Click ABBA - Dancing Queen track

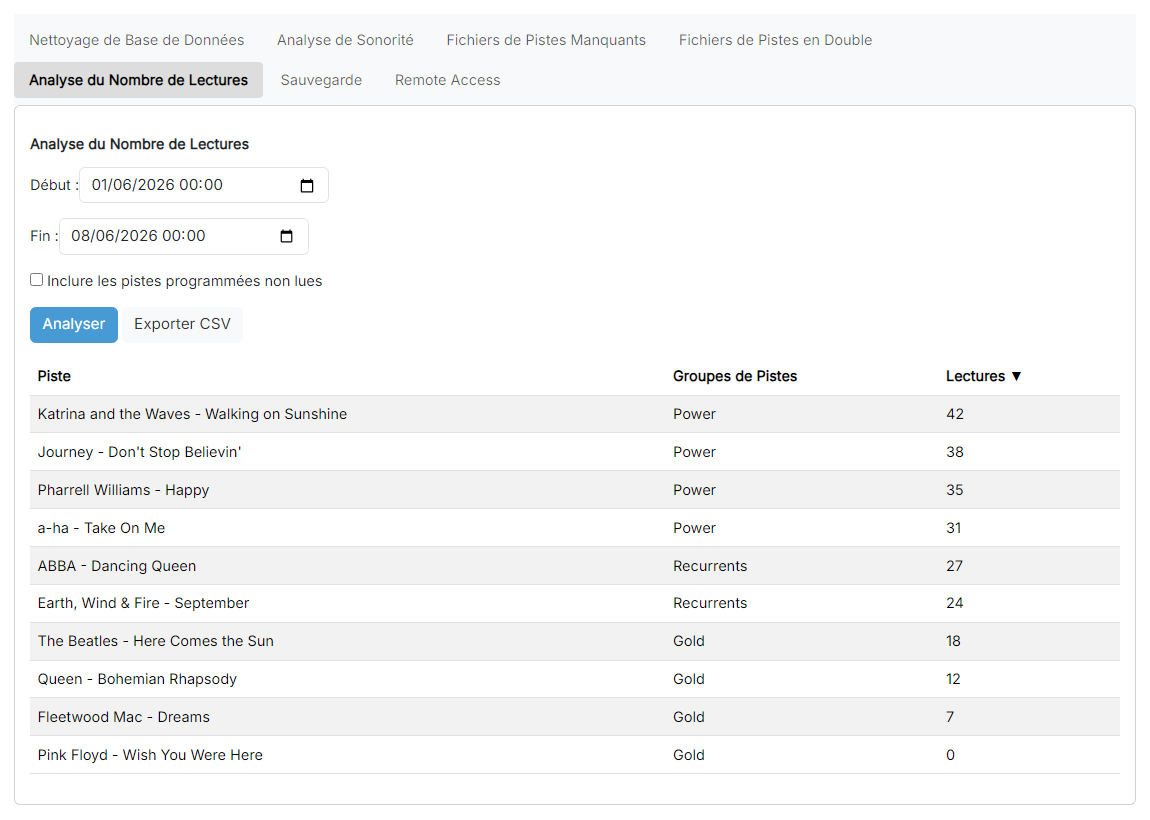[x=117, y=566]
